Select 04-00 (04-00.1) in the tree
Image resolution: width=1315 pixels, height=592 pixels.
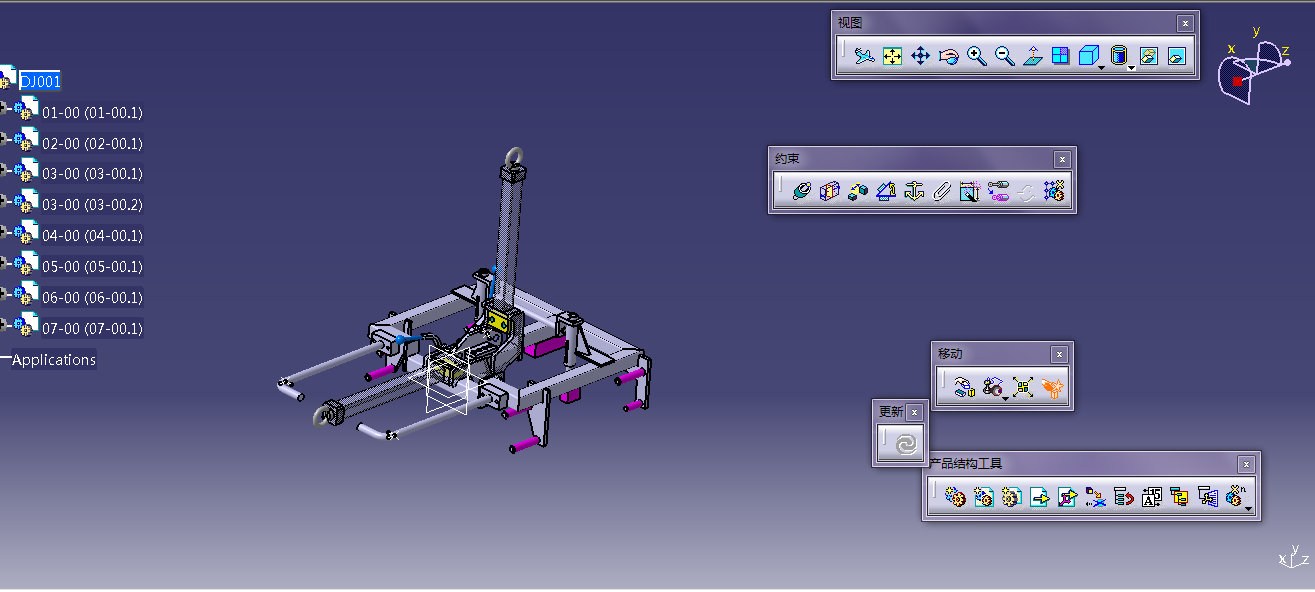[x=92, y=236]
